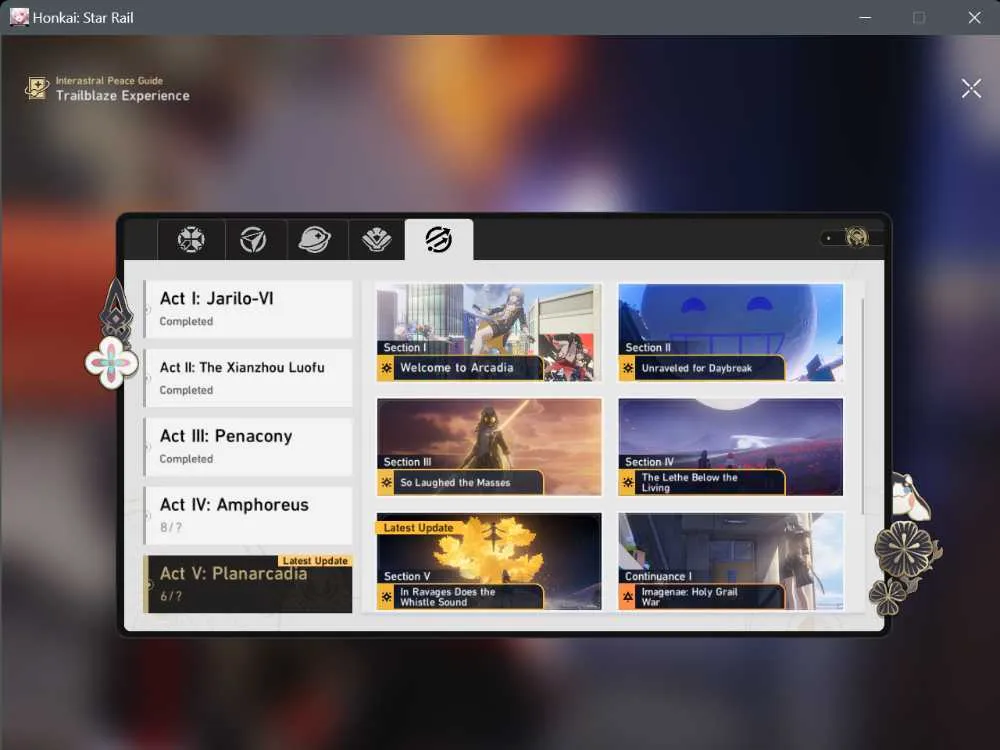
Task: Open Section I Welcome to Arcadia
Action: pos(489,332)
